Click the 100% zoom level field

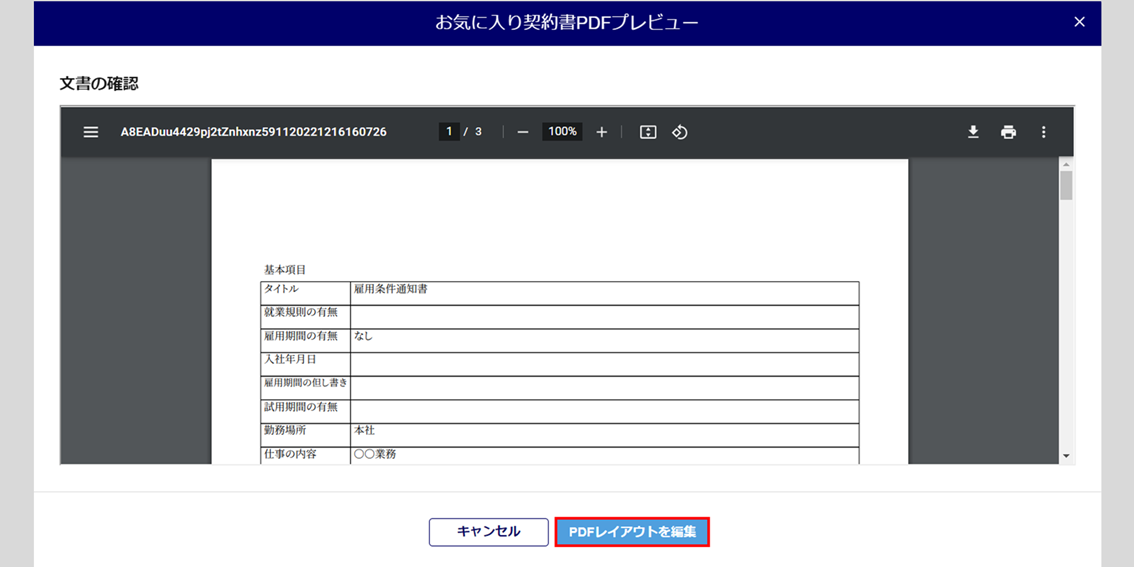562,132
